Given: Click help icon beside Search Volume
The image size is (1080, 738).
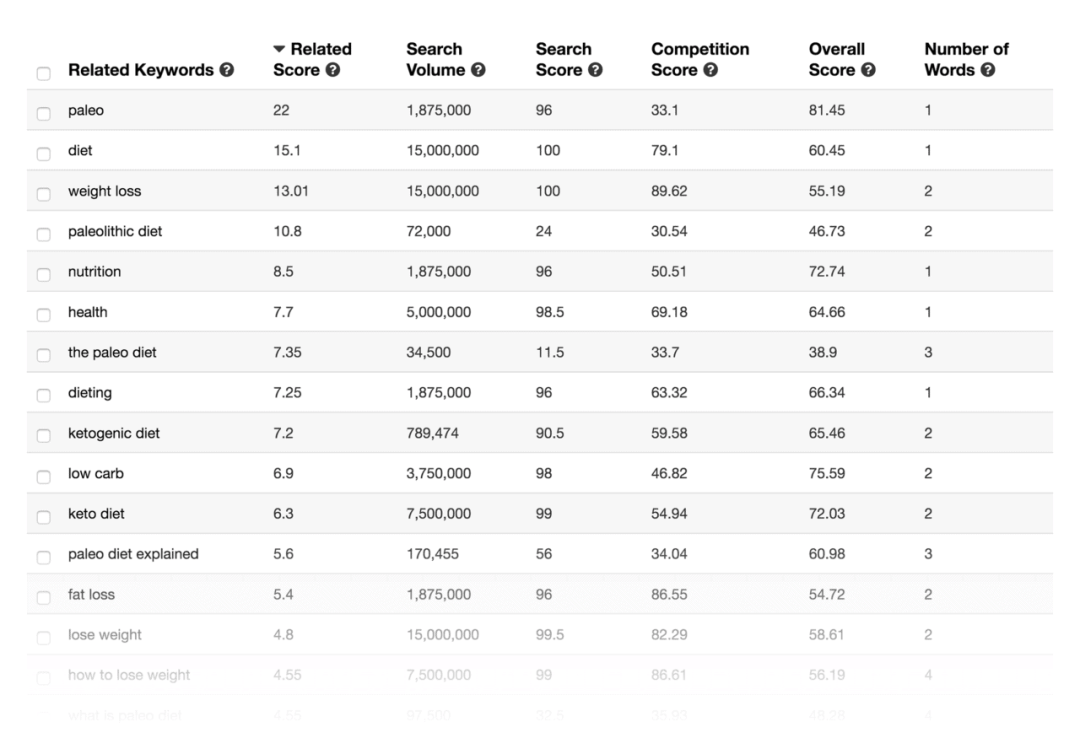Looking at the screenshot, I should pos(478,71).
